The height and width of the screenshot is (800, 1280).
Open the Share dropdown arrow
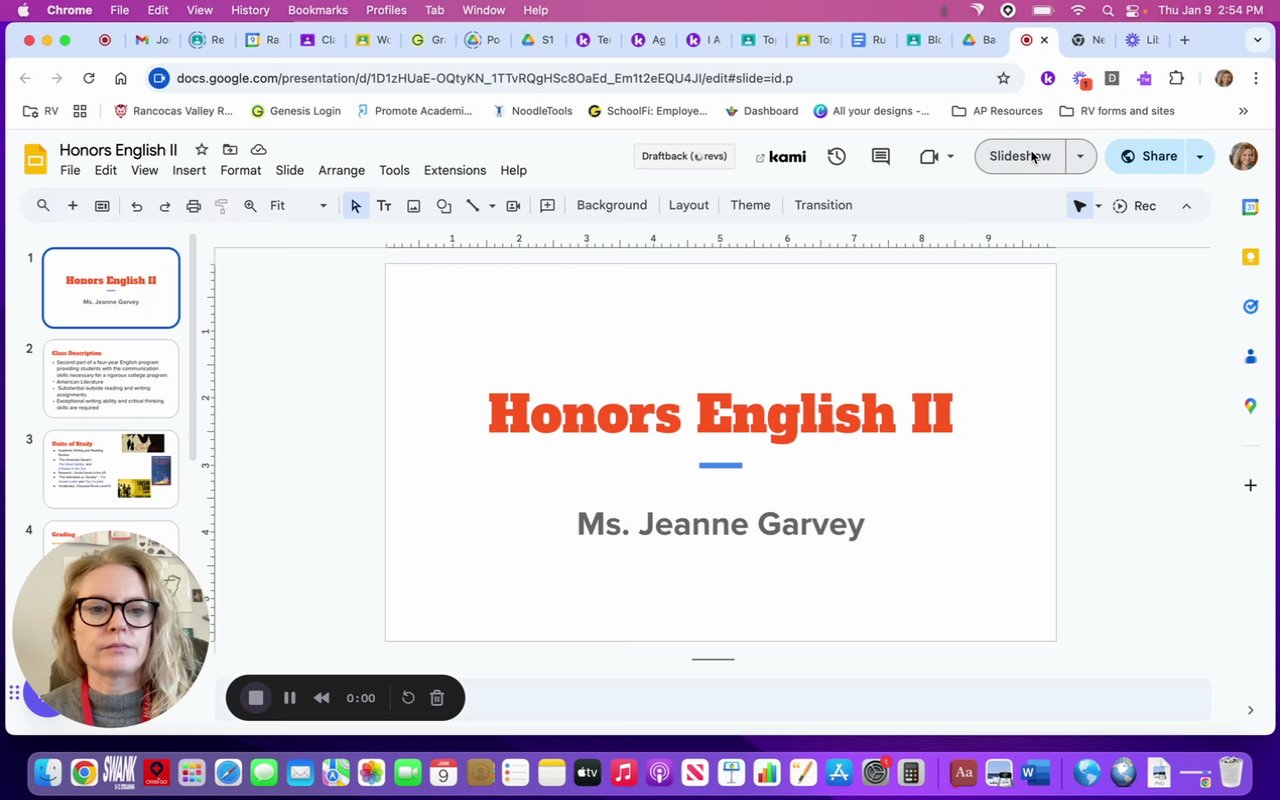[1199, 156]
